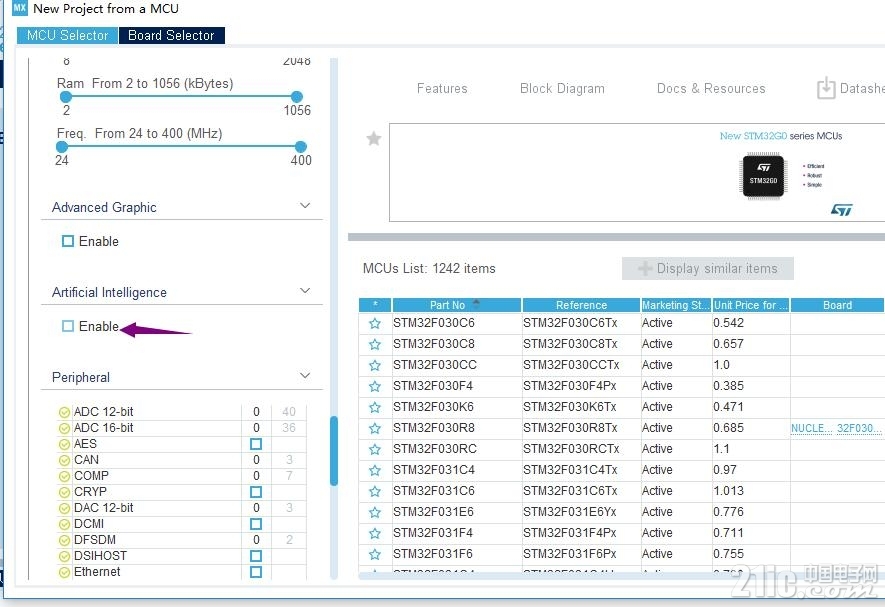
Task: Click the gray star beside the banner
Action: click(374, 138)
